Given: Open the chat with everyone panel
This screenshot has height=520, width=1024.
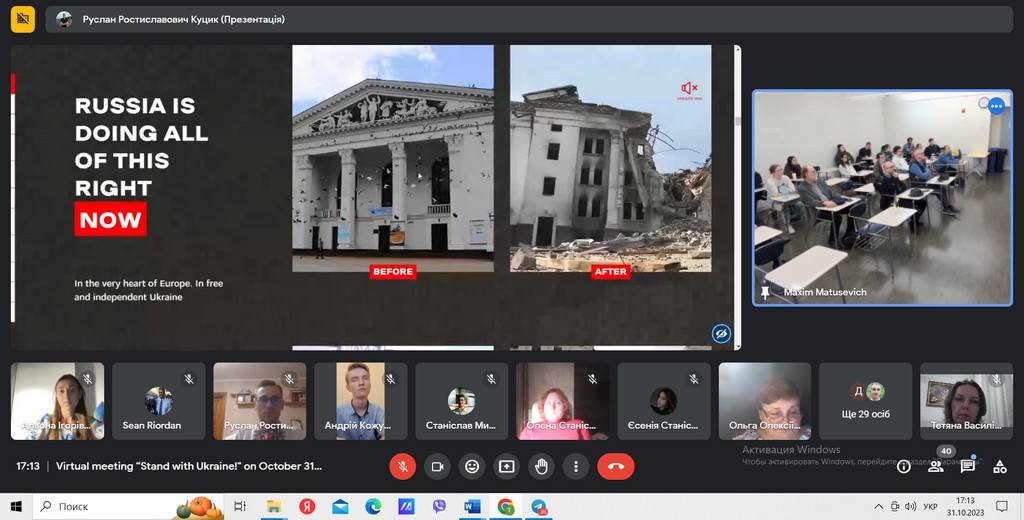Looking at the screenshot, I should pos(967,466).
